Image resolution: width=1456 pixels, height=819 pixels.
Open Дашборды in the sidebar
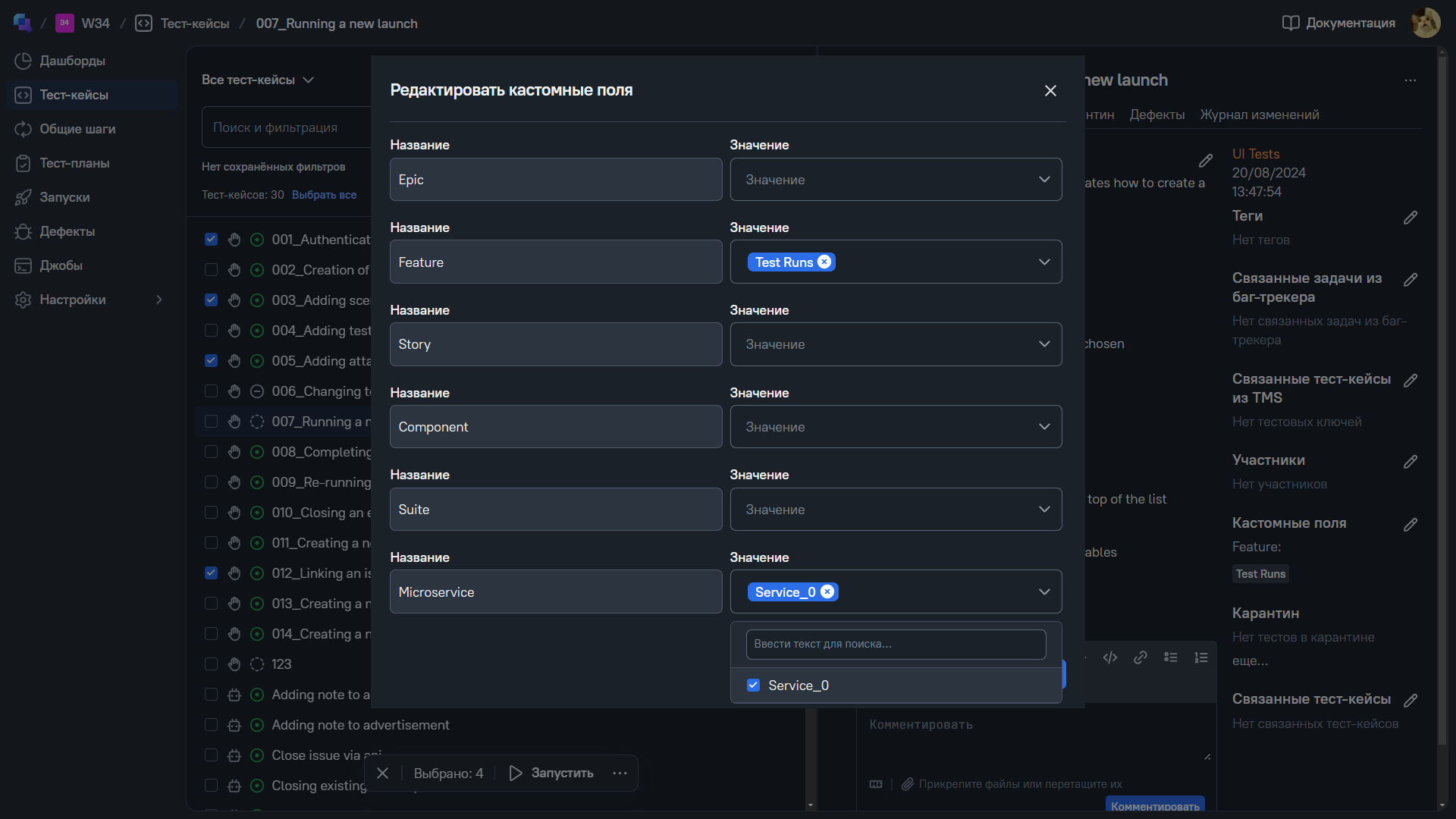(x=72, y=61)
